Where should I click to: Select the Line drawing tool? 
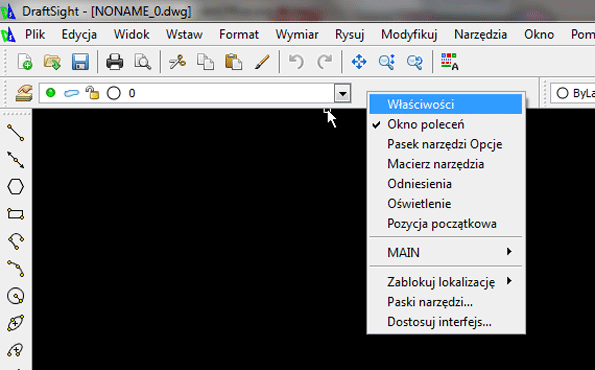pos(16,133)
